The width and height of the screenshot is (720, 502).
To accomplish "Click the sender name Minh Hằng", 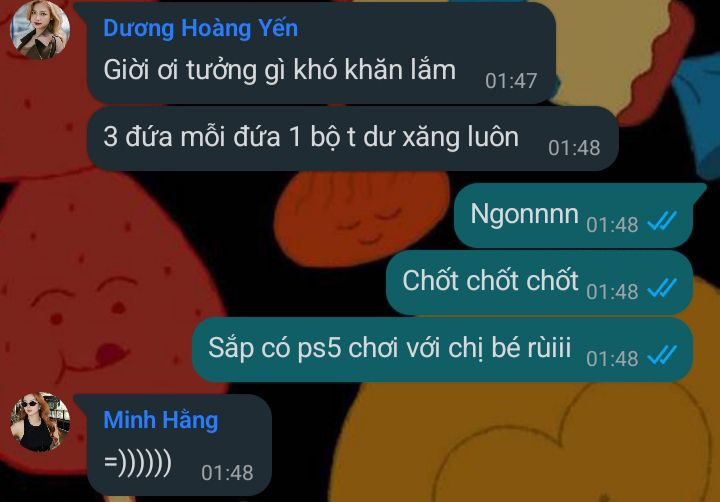I will click(161, 421).
